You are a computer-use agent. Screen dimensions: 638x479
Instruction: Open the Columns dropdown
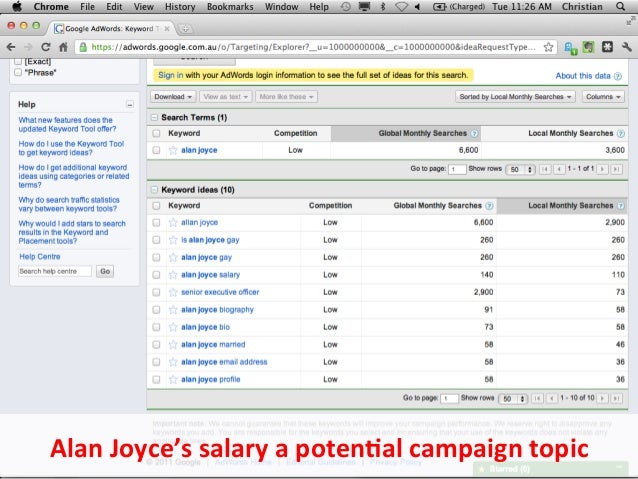click(603, 97)
